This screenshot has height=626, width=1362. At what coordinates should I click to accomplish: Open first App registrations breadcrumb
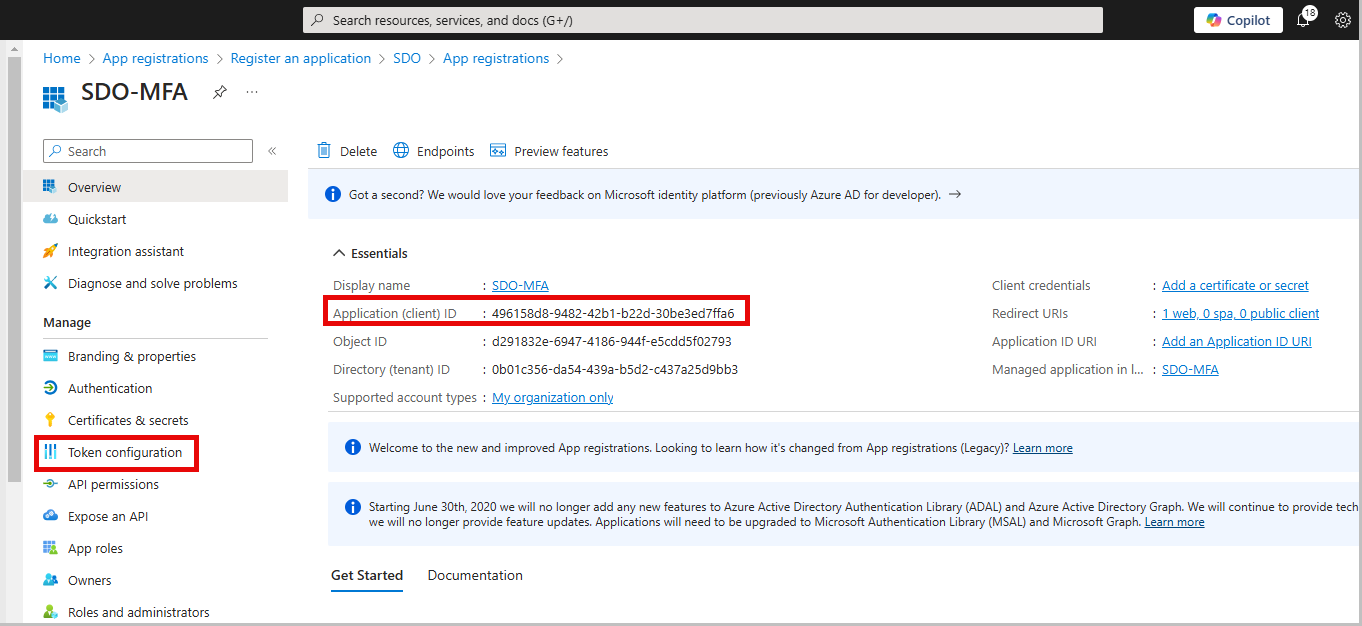pyautogui.click(x=156, y=59)
